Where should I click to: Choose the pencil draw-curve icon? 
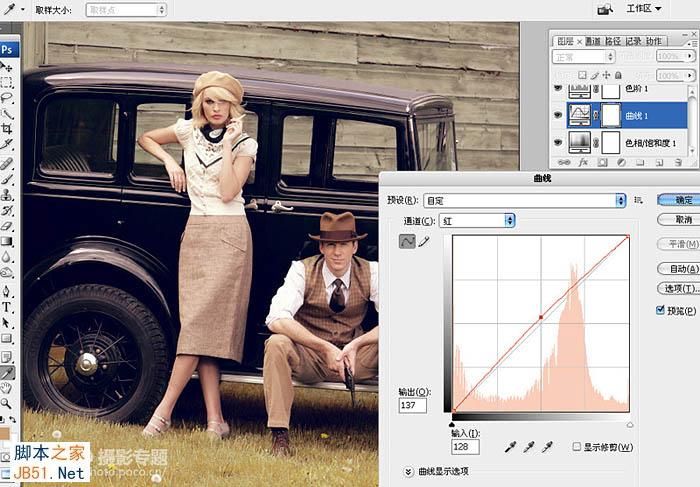click(x=424, y=241)
